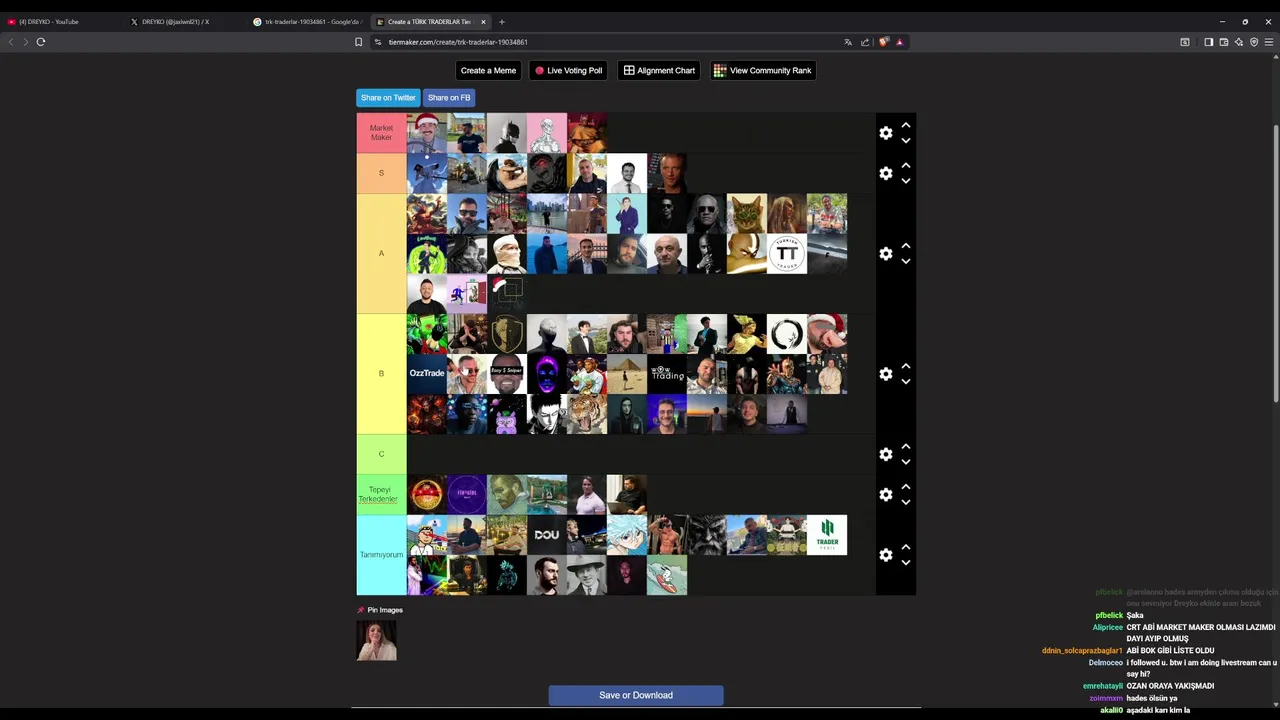Open a new browser tab

502,21
